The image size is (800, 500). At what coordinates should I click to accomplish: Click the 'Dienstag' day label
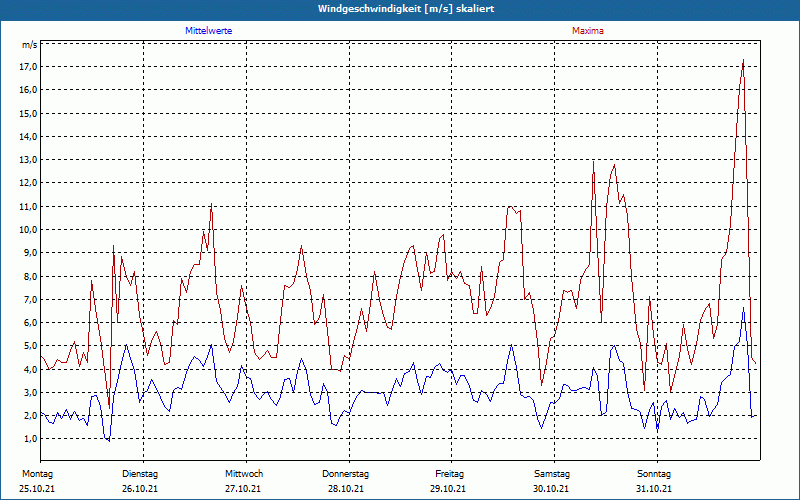140,474
